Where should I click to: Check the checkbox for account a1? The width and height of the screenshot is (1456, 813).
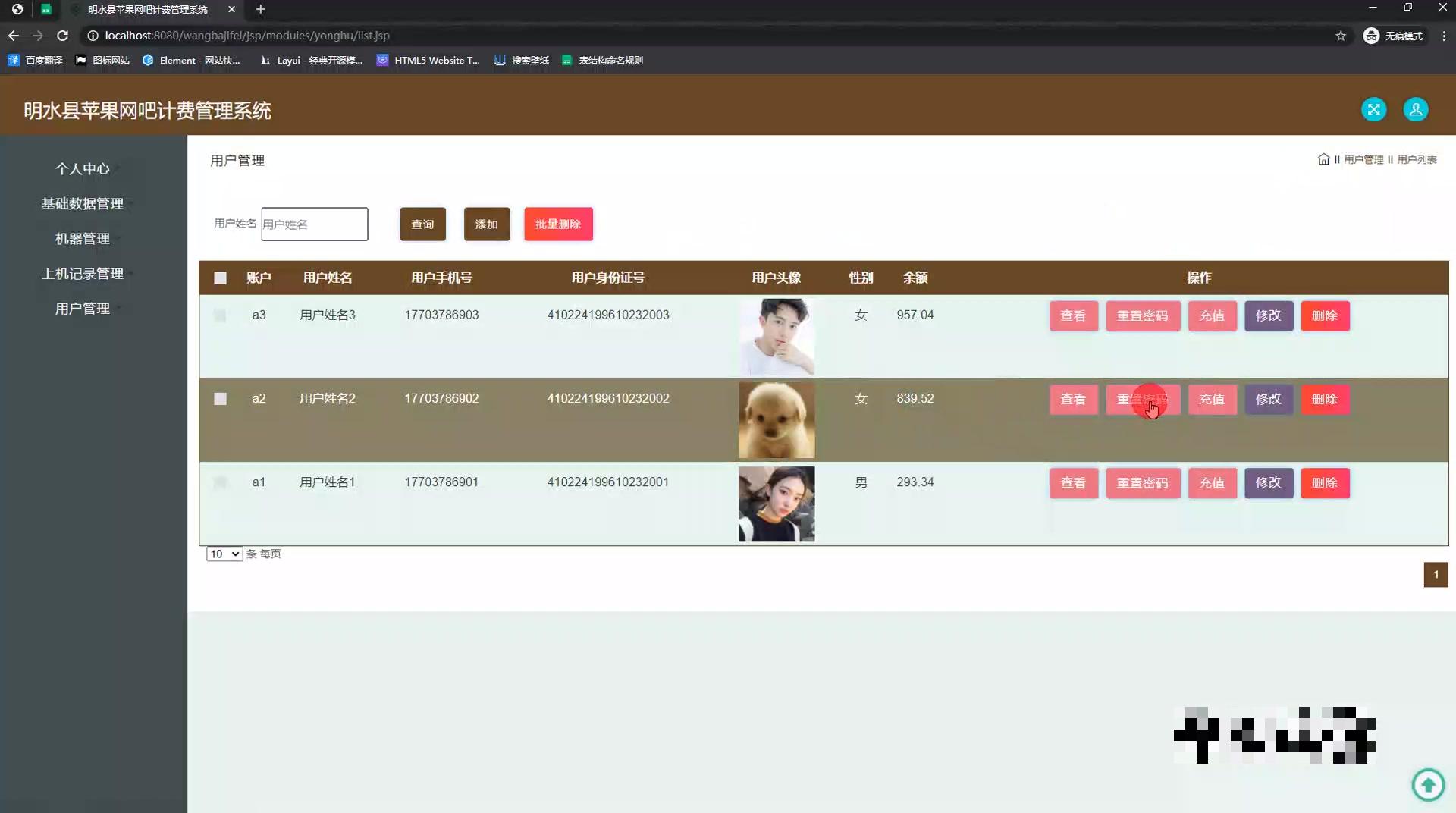(x=220, y=482)
